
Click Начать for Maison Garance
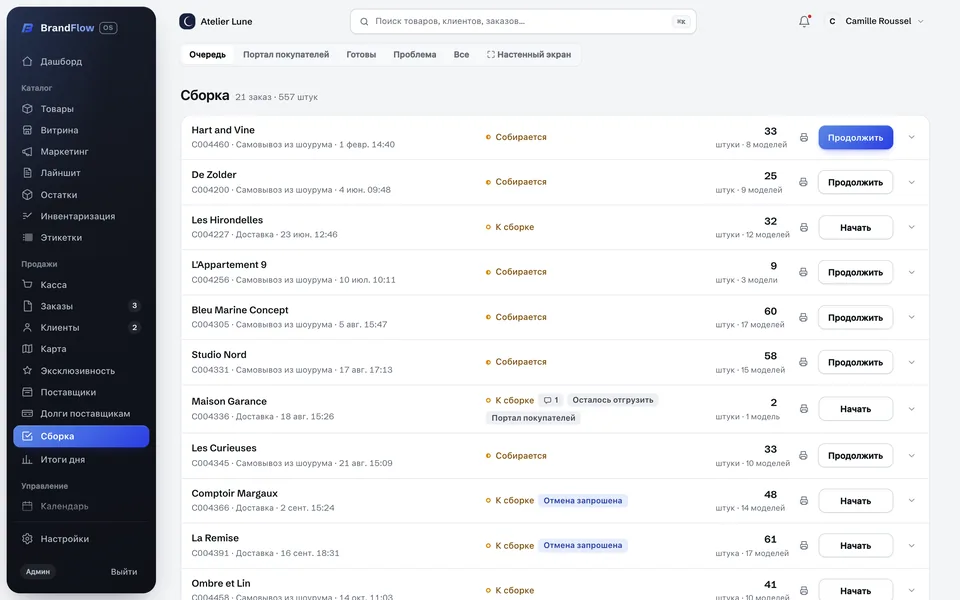[x=855, y=409]
